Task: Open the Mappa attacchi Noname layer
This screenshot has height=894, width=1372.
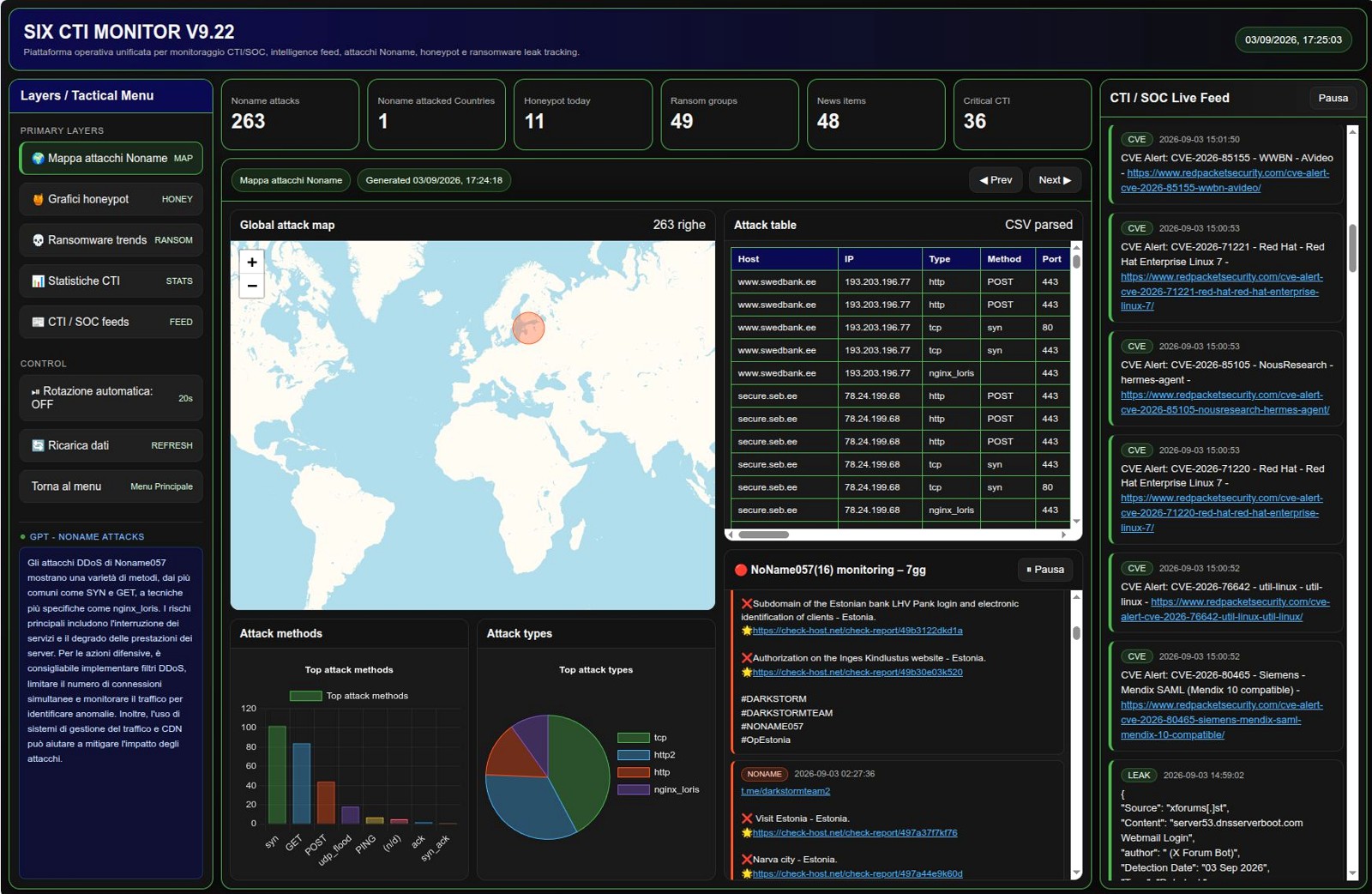Action: tap(111, 159)
